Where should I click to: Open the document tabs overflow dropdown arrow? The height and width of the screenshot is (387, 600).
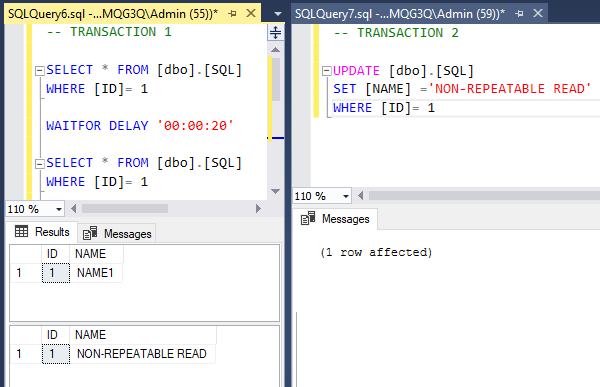278,14
